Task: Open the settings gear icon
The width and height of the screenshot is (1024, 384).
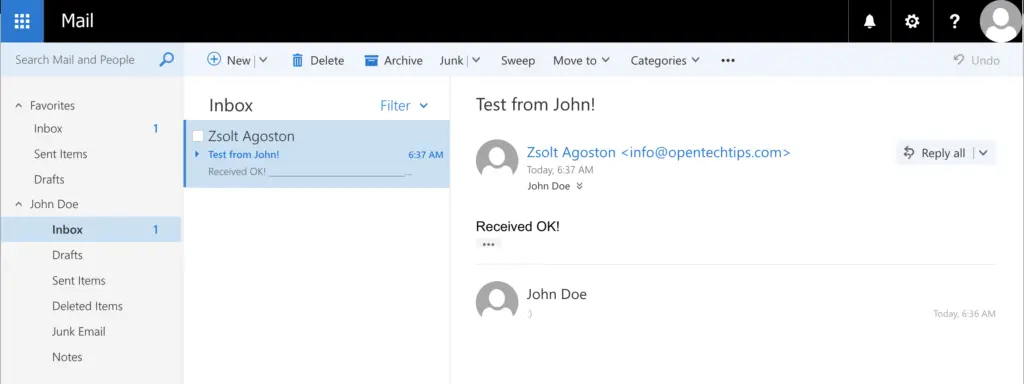Action: tap(912, 22)
